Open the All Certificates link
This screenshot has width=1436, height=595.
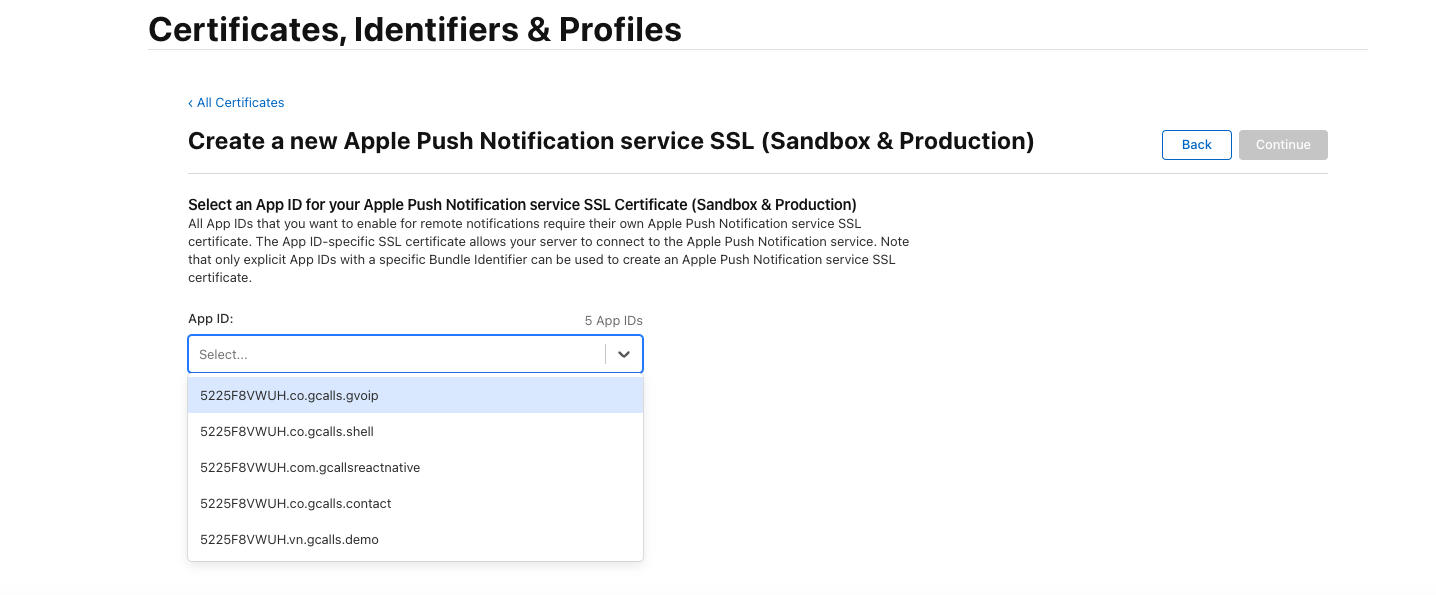240,103
